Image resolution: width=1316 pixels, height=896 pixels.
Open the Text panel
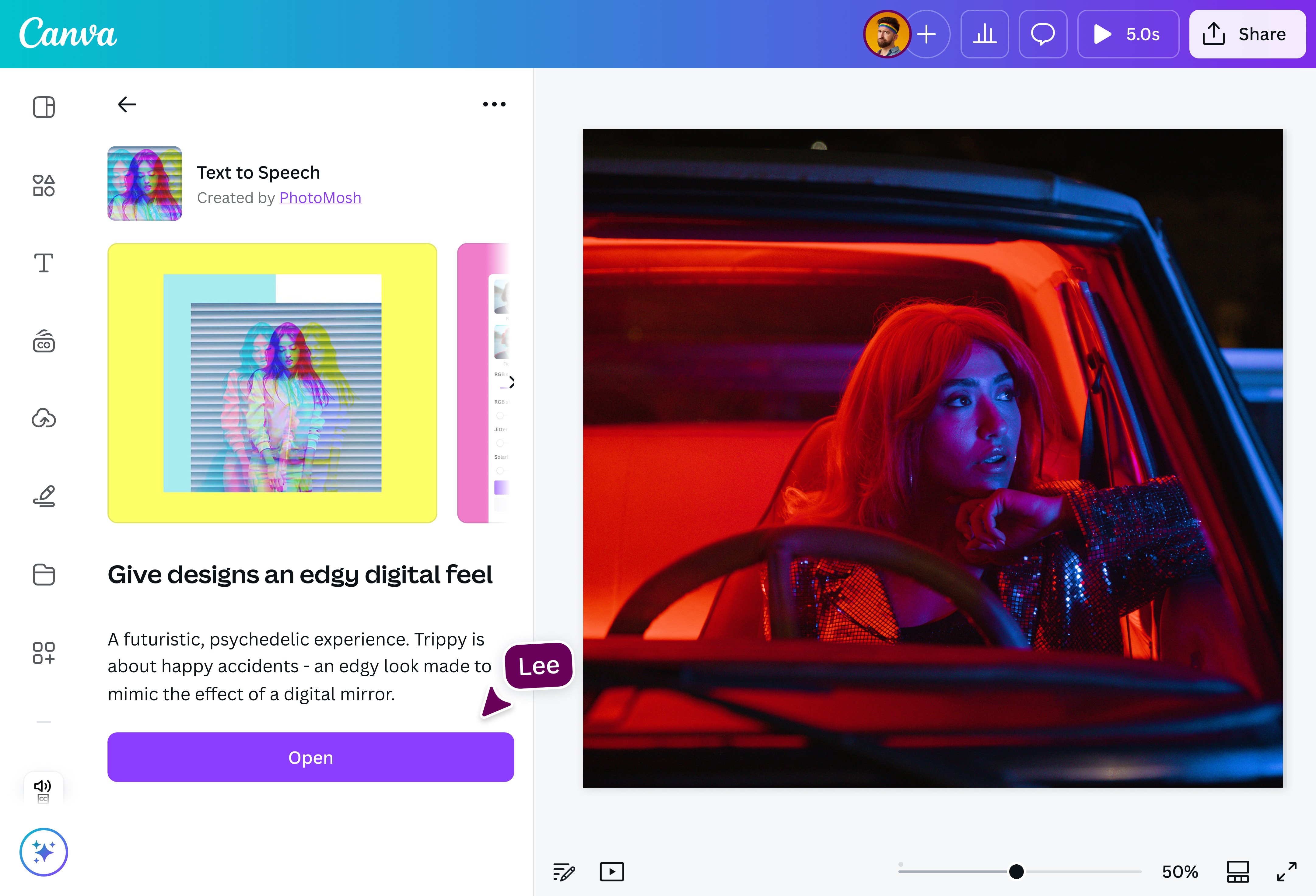[x=44, y=262]
